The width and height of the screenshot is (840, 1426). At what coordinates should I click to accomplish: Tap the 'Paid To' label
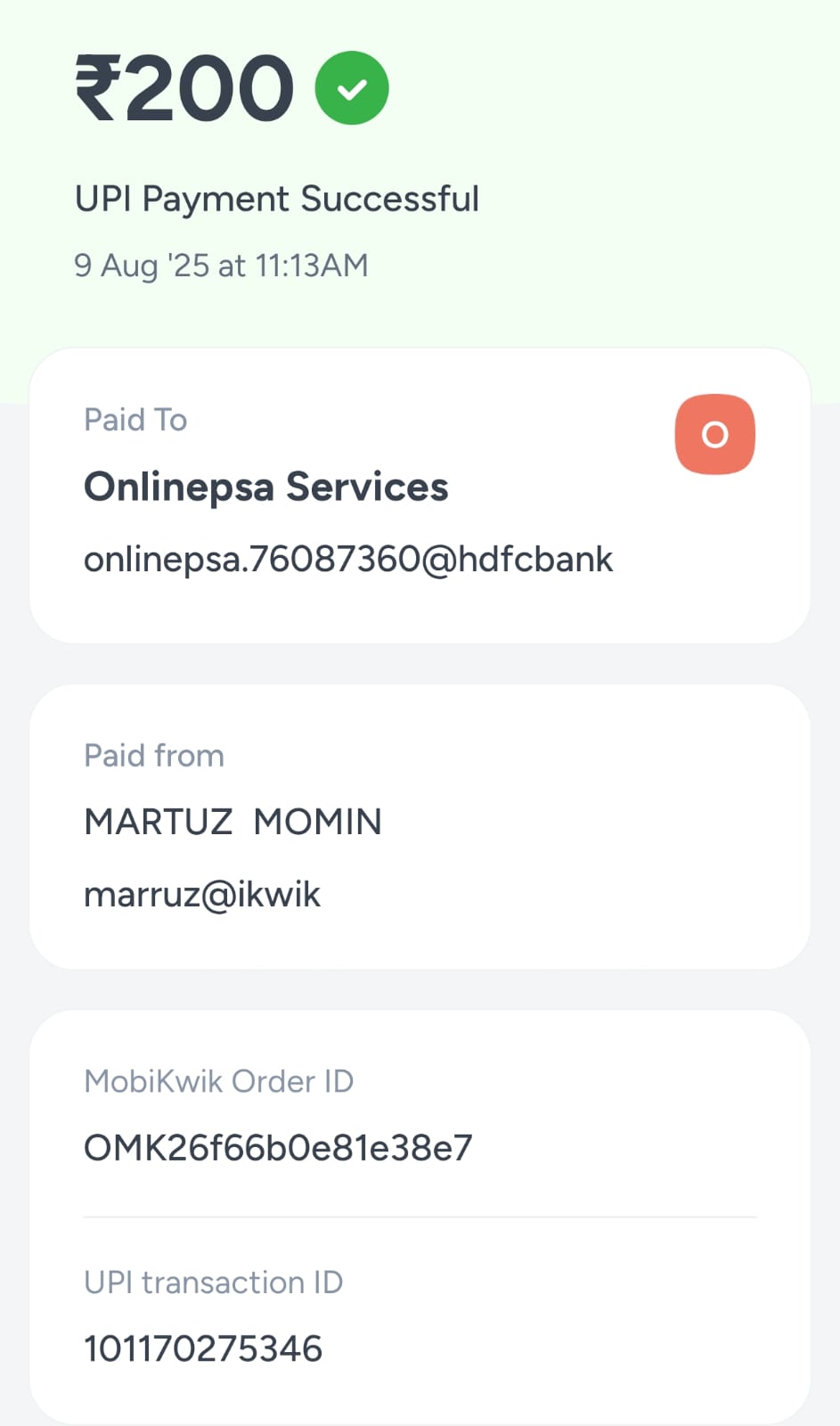pyautogui.click(x=135, y=420)
